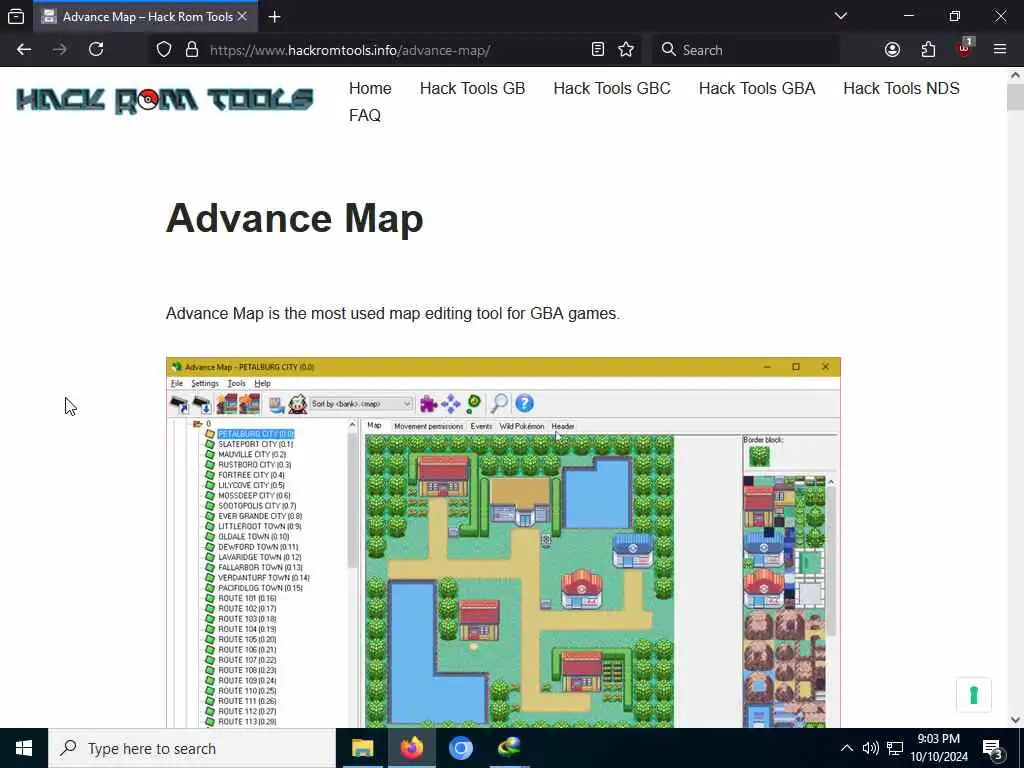This screenshot has height=768, width=1024.
Task: Bookmark this page with the star icon
Action: [x=626, y=50]
